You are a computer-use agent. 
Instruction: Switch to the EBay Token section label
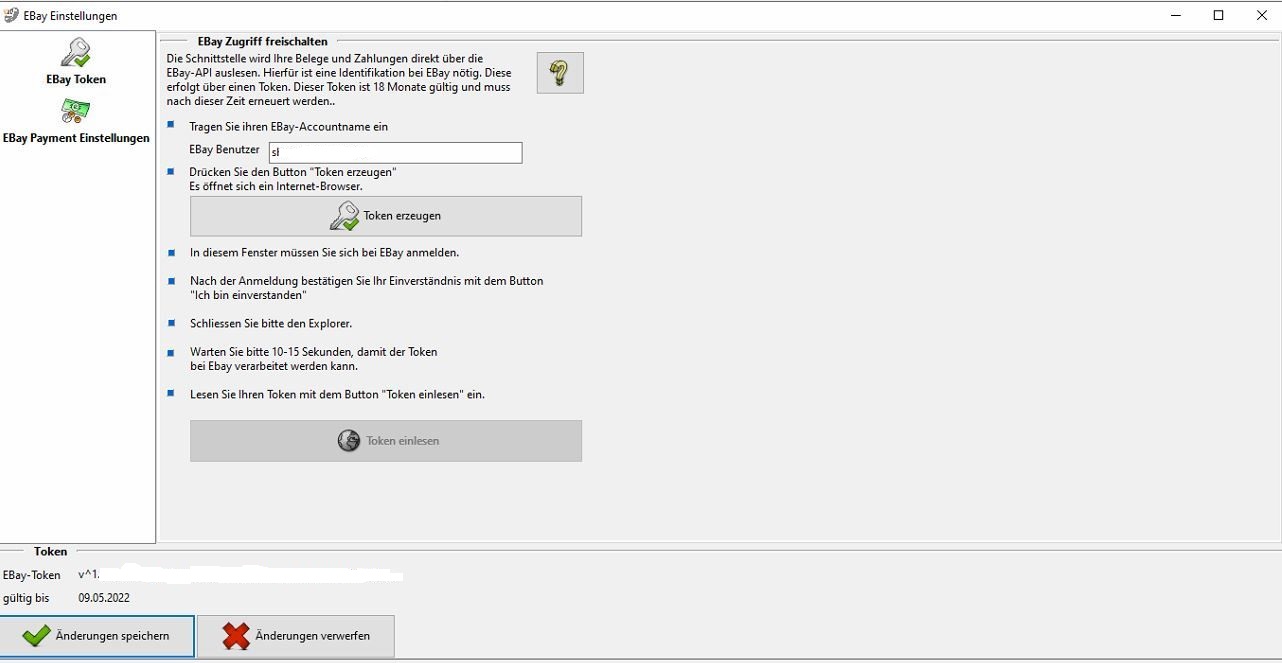click(x=76, y=79)
